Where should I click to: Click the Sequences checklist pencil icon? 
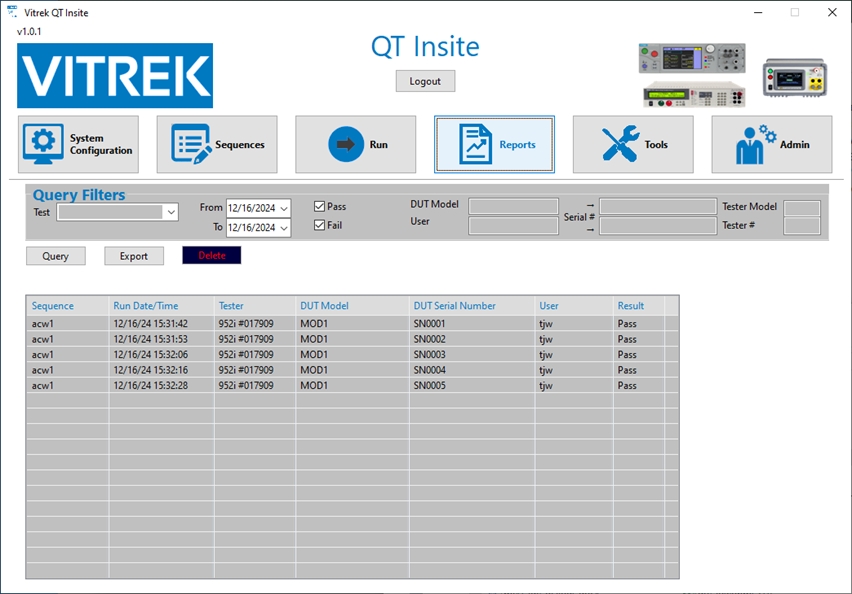[191, 144]
